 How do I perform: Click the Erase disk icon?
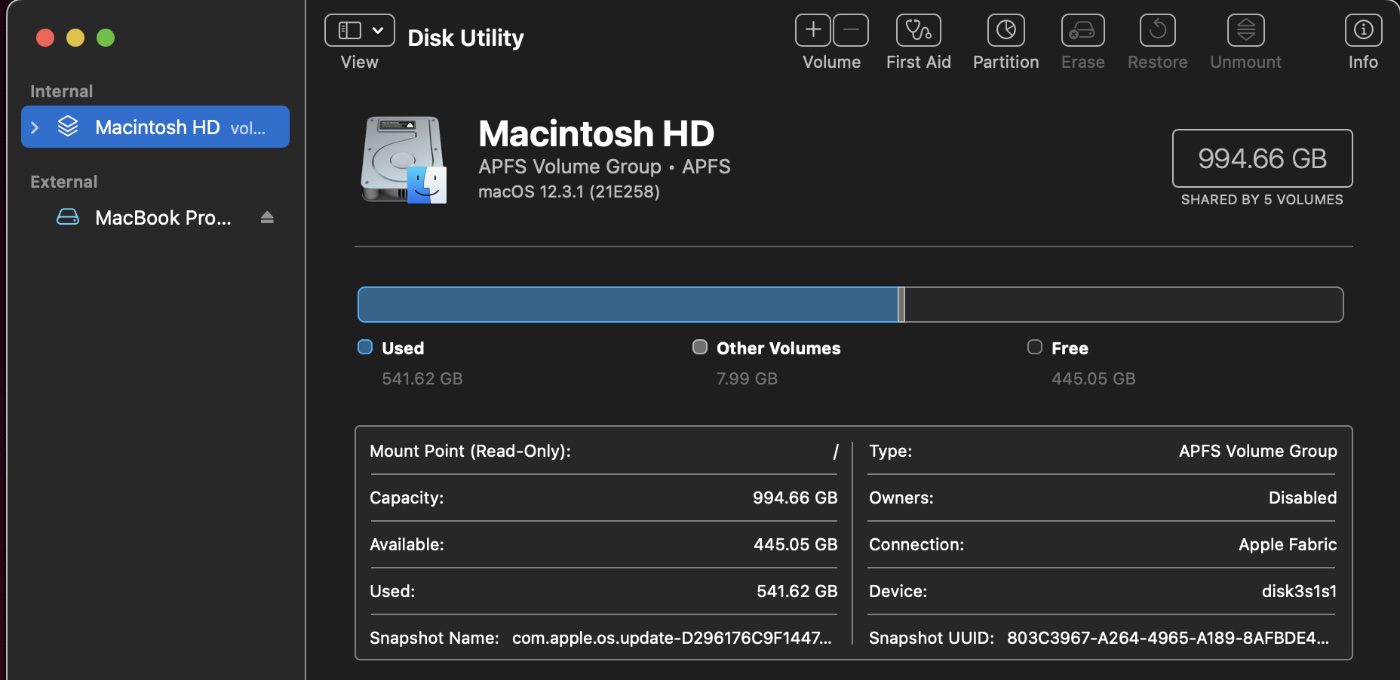(x=1082, y=30)
